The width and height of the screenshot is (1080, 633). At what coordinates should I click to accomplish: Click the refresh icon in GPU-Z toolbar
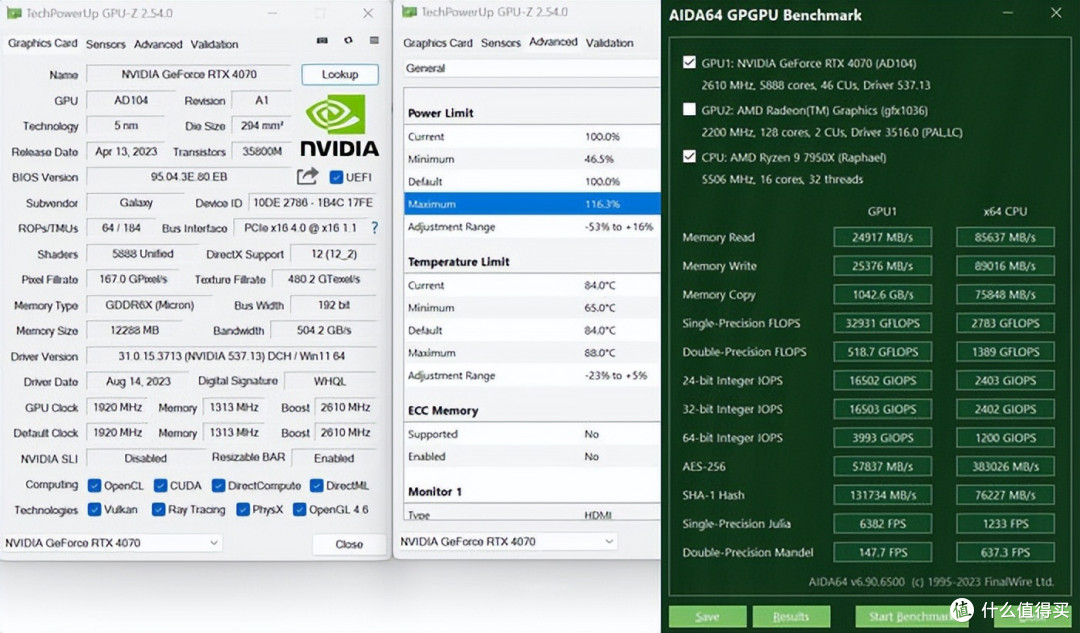(x=349, y=41)
